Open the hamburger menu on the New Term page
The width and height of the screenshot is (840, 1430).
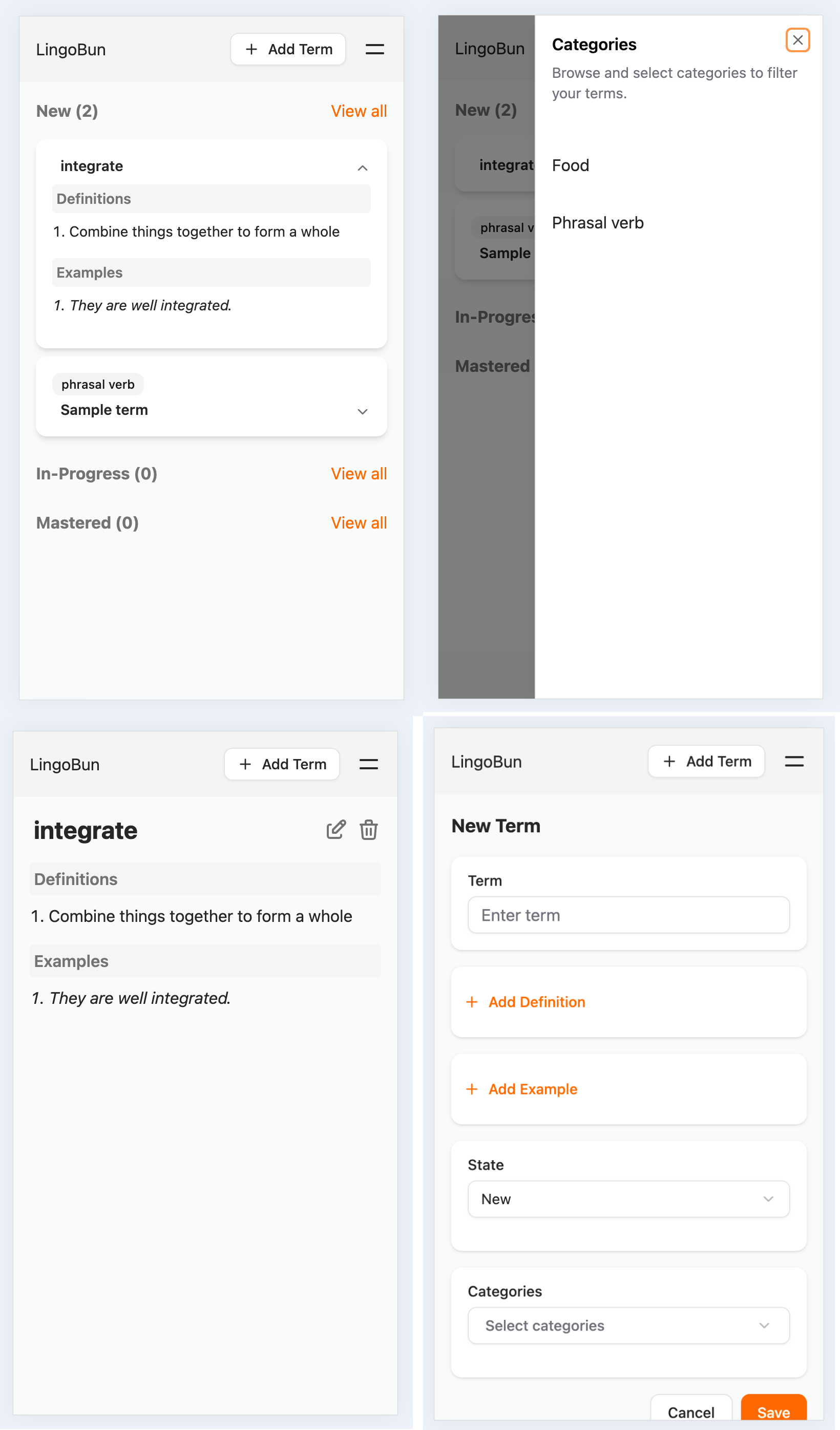pyautogui.click(x=793, y=762)
